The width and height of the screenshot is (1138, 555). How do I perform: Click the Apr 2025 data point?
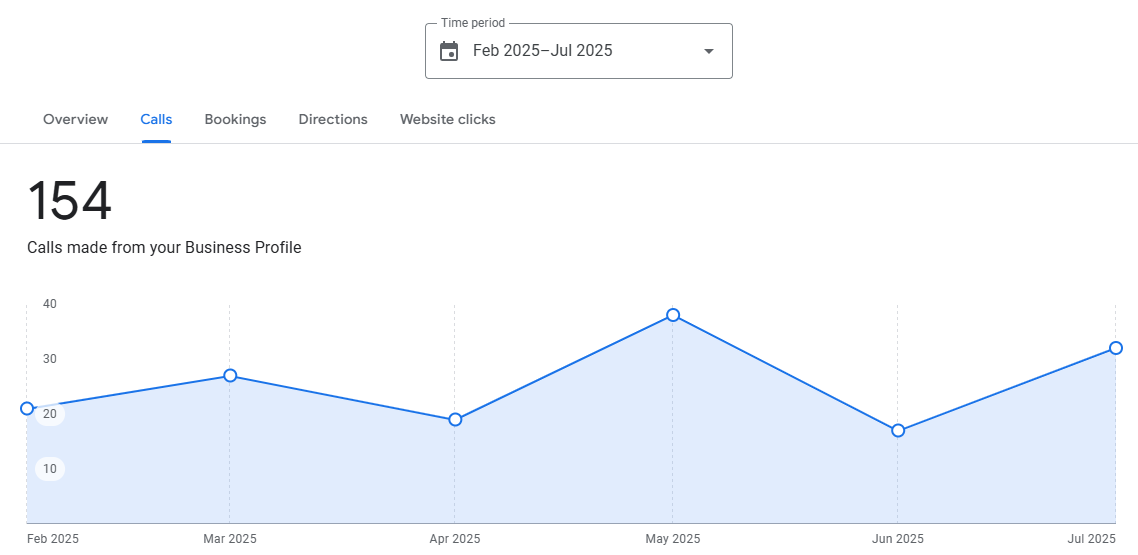point(455,420)
